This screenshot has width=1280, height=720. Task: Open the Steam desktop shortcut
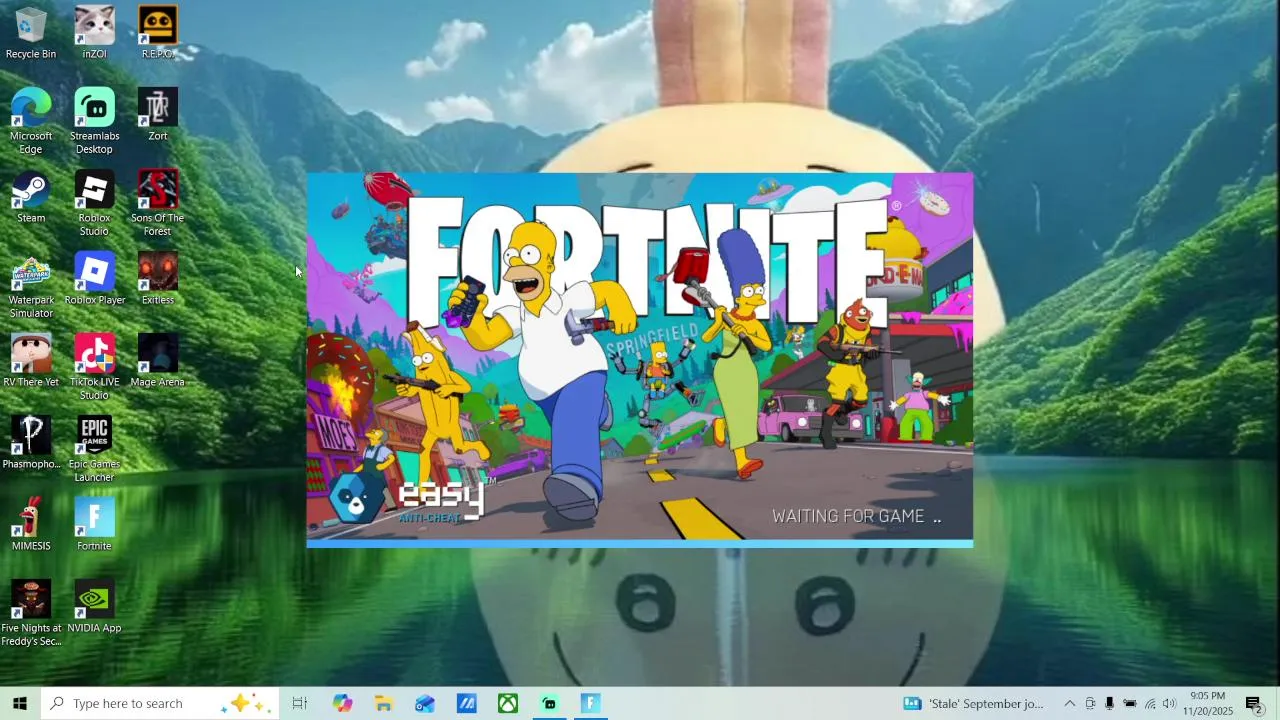point(31,197)
